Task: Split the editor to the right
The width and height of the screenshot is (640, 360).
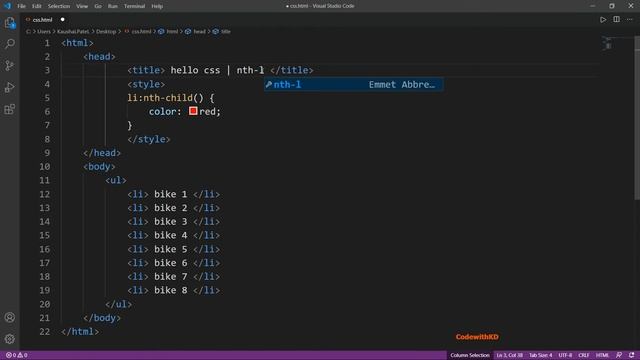Action: coord(616,20)
